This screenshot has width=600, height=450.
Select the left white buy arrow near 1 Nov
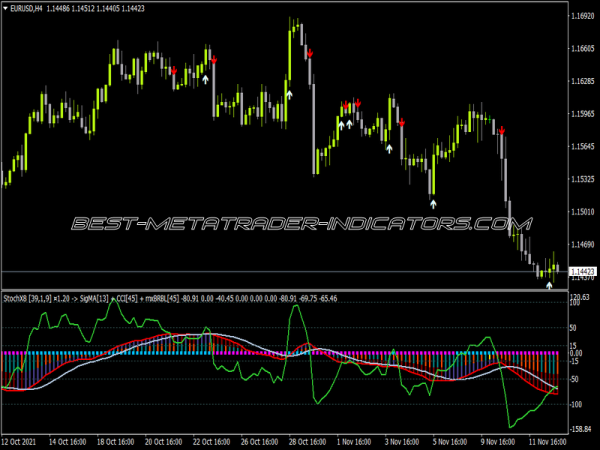pyautogui.click(x=341, y=125)
